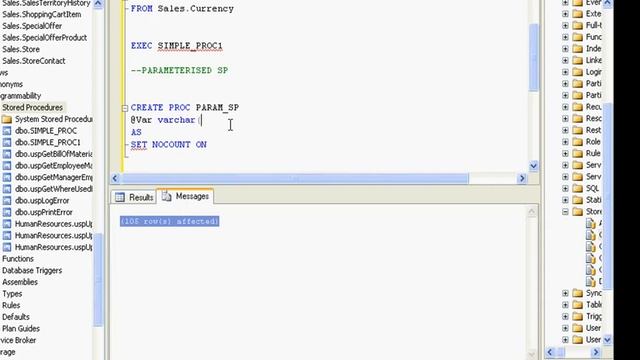Image resolution: width=640 pixels, height=360 pixels.
Task: Select the Database Triggers tree node
Action: coord(32,271)
